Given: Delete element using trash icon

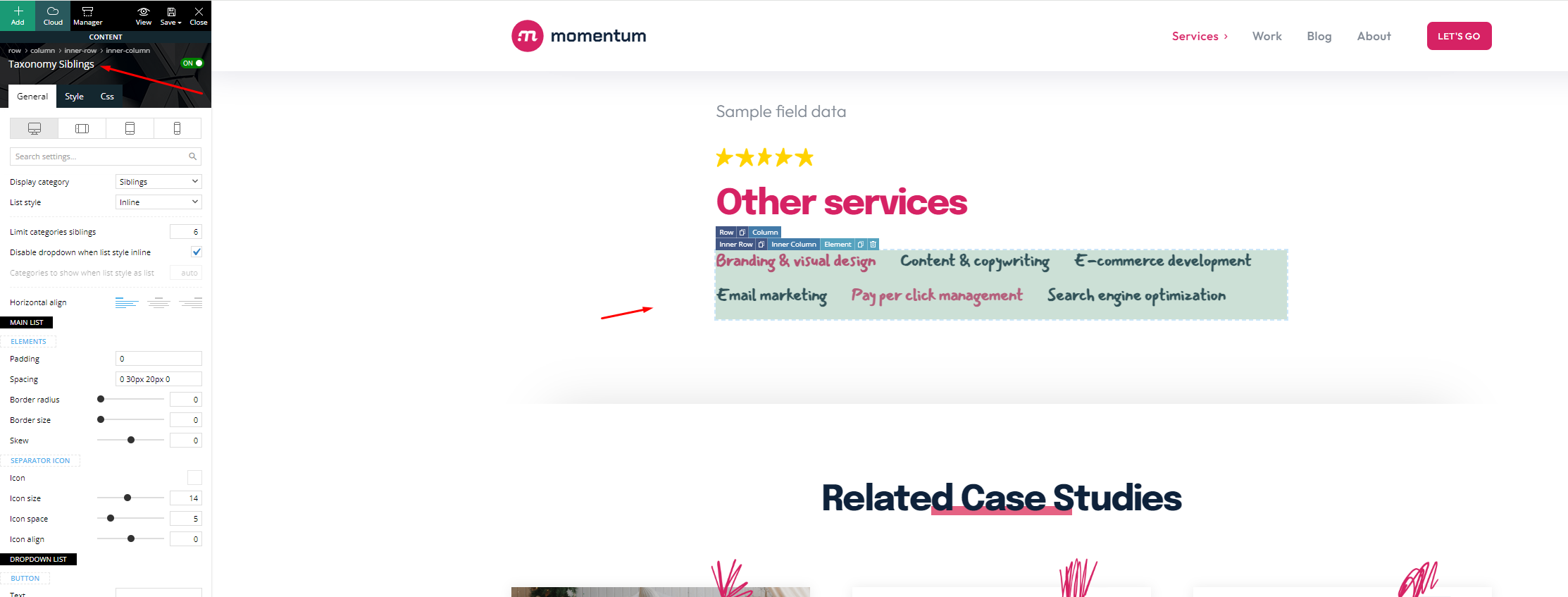Looking at the screenshot, I should pos(873,245).
